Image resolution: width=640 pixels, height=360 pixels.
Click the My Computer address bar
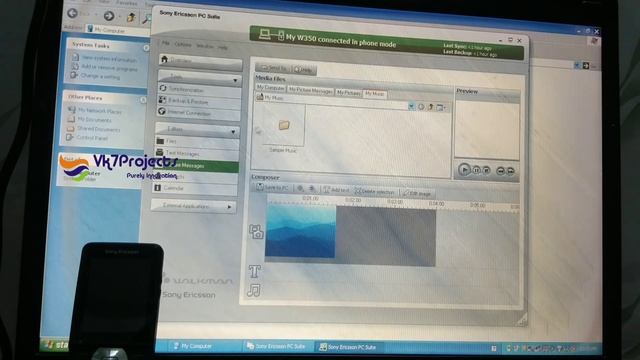pos(118,30)
